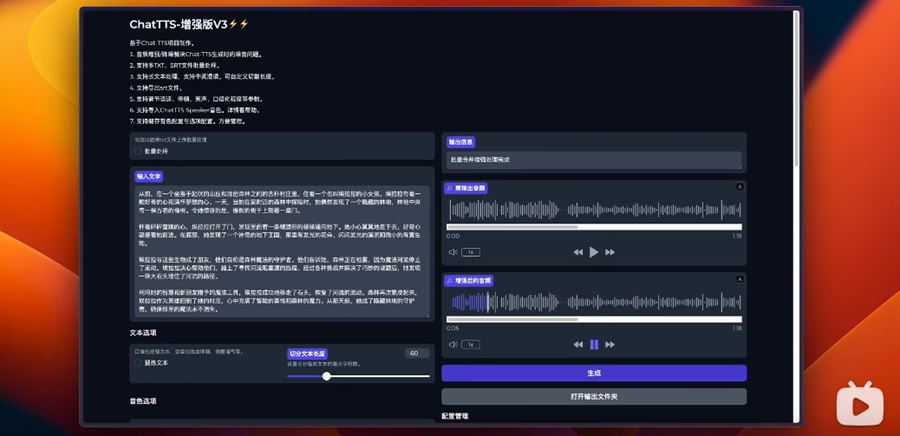Click the 文本选项 section heading

[143, 333]
